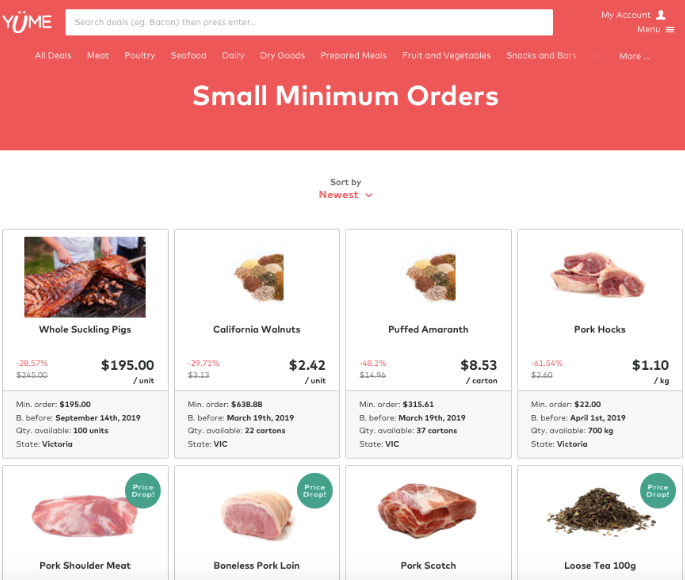685x580 pixels.
Task: Open the Puffed Amaranth deal
Action: (x=428, y=329)
